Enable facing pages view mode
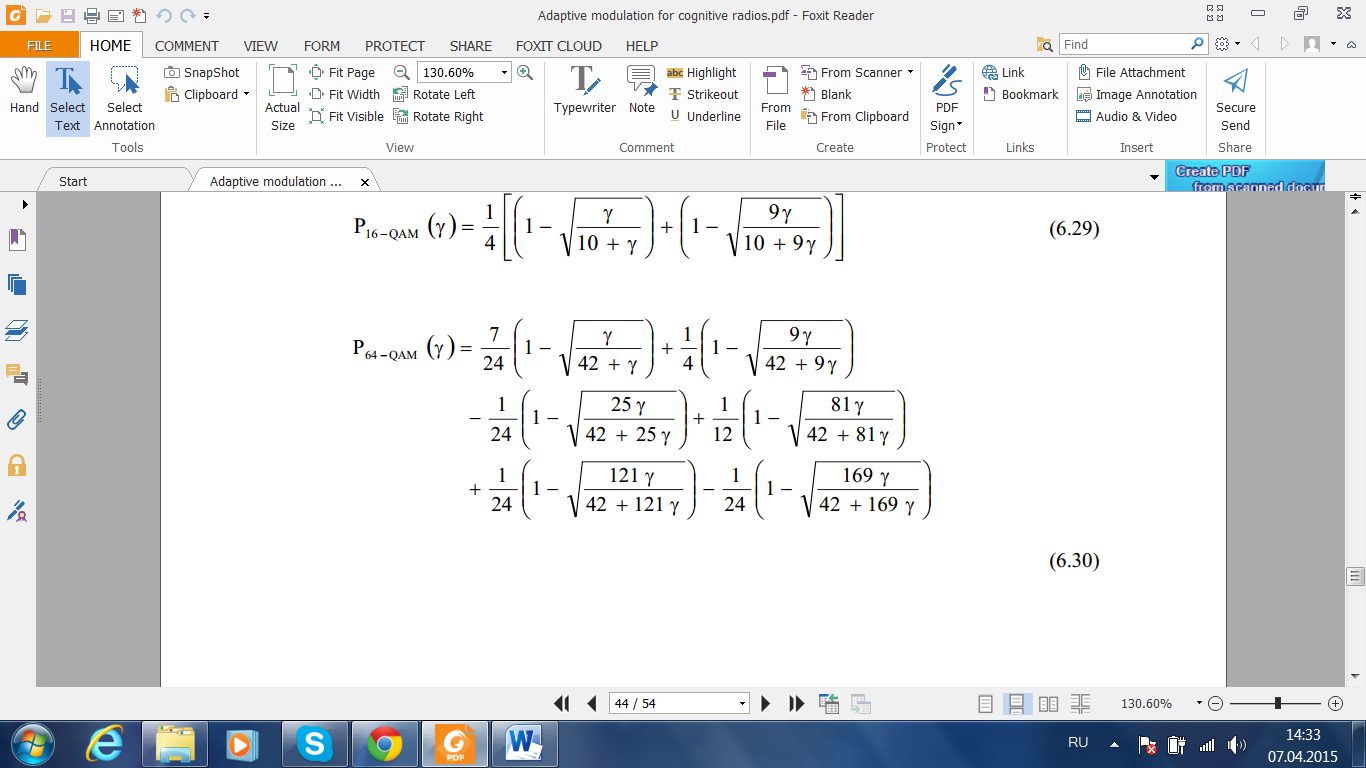 point(1048,704)
